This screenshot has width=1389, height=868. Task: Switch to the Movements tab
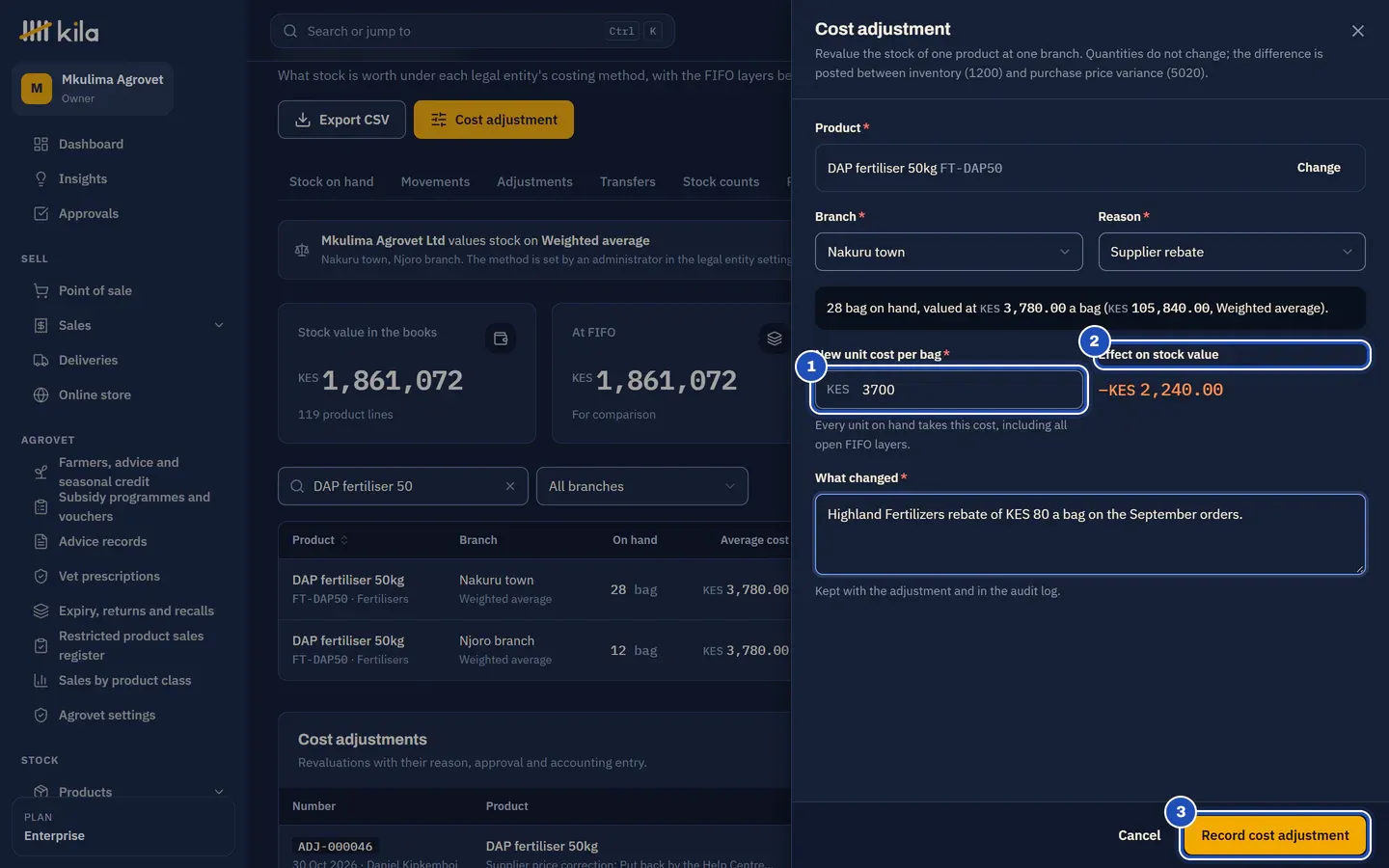[x=436, y=181]
